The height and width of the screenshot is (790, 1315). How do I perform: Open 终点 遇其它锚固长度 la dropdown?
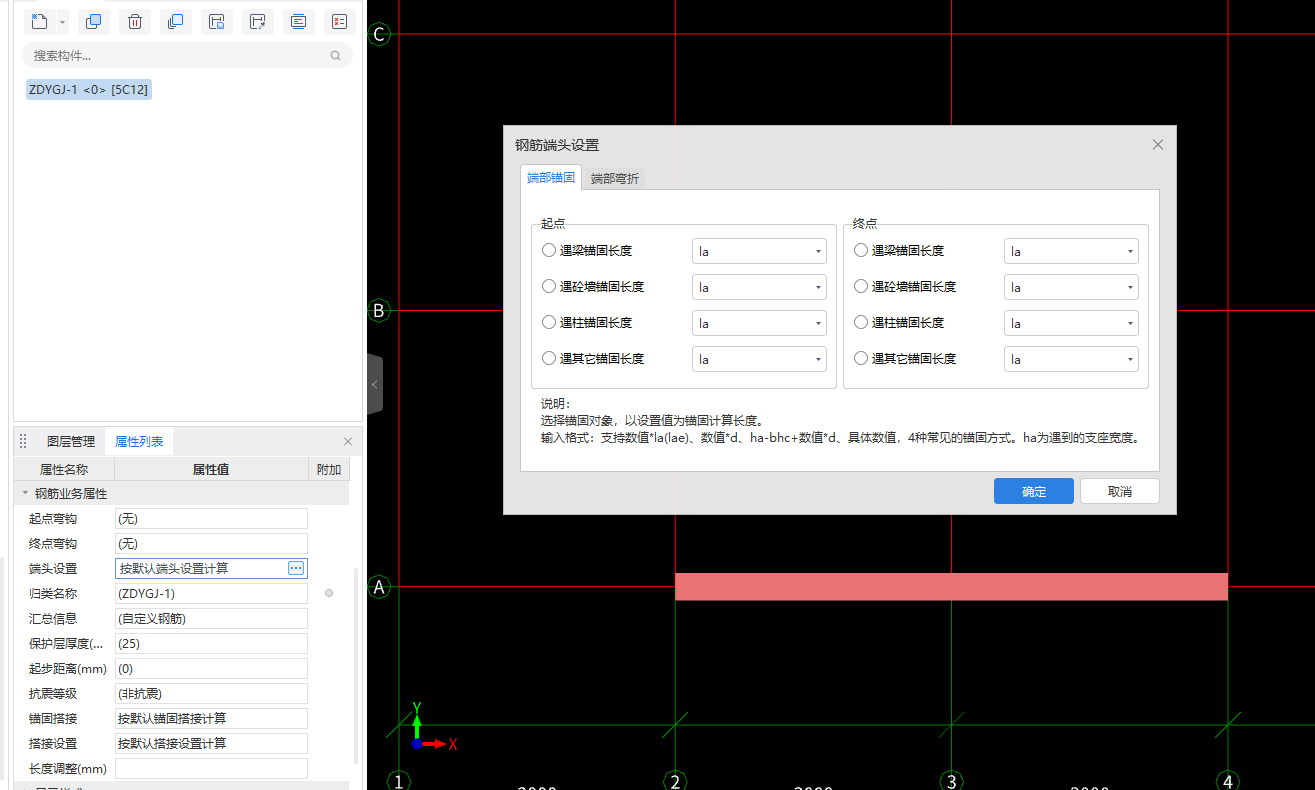(1071, 359)
